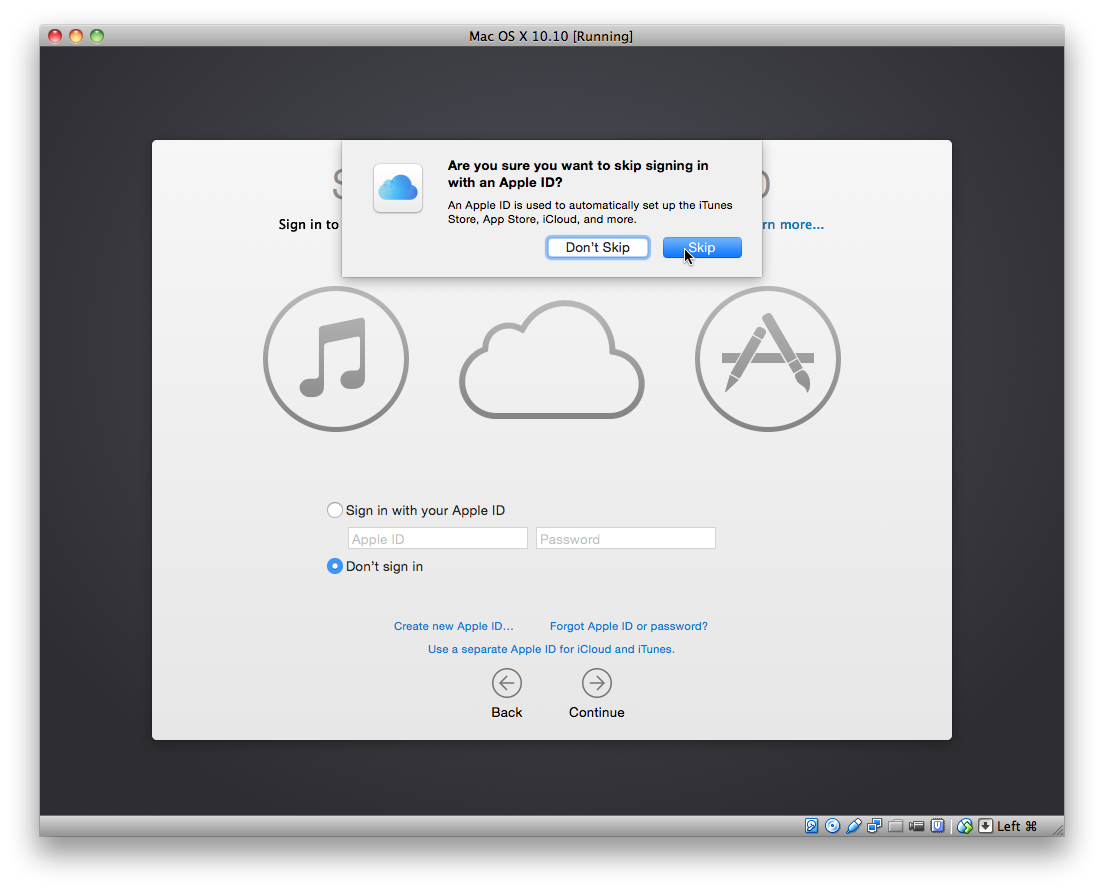
Task: Minimize the VirtualBox VM window
Action: [x=76, y=36]
